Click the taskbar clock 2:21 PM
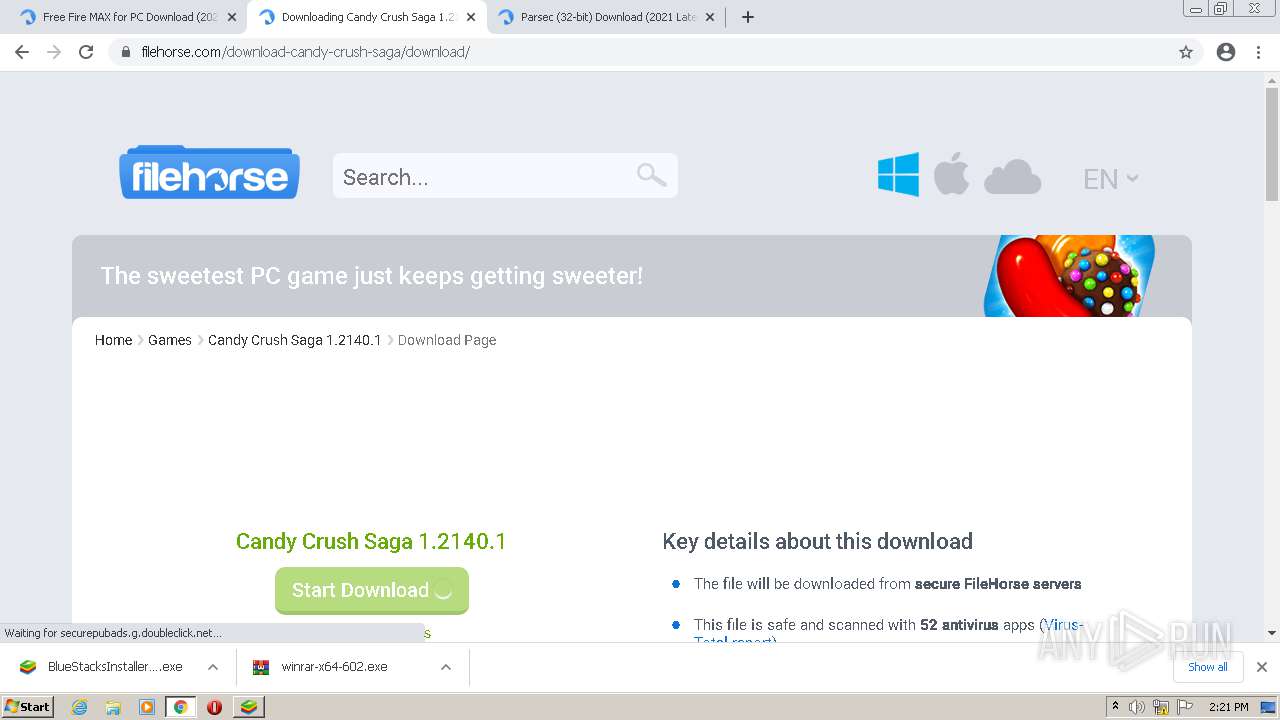Screen dimensions: 1280x720 pyautogui.click(x=1228, y=707)
